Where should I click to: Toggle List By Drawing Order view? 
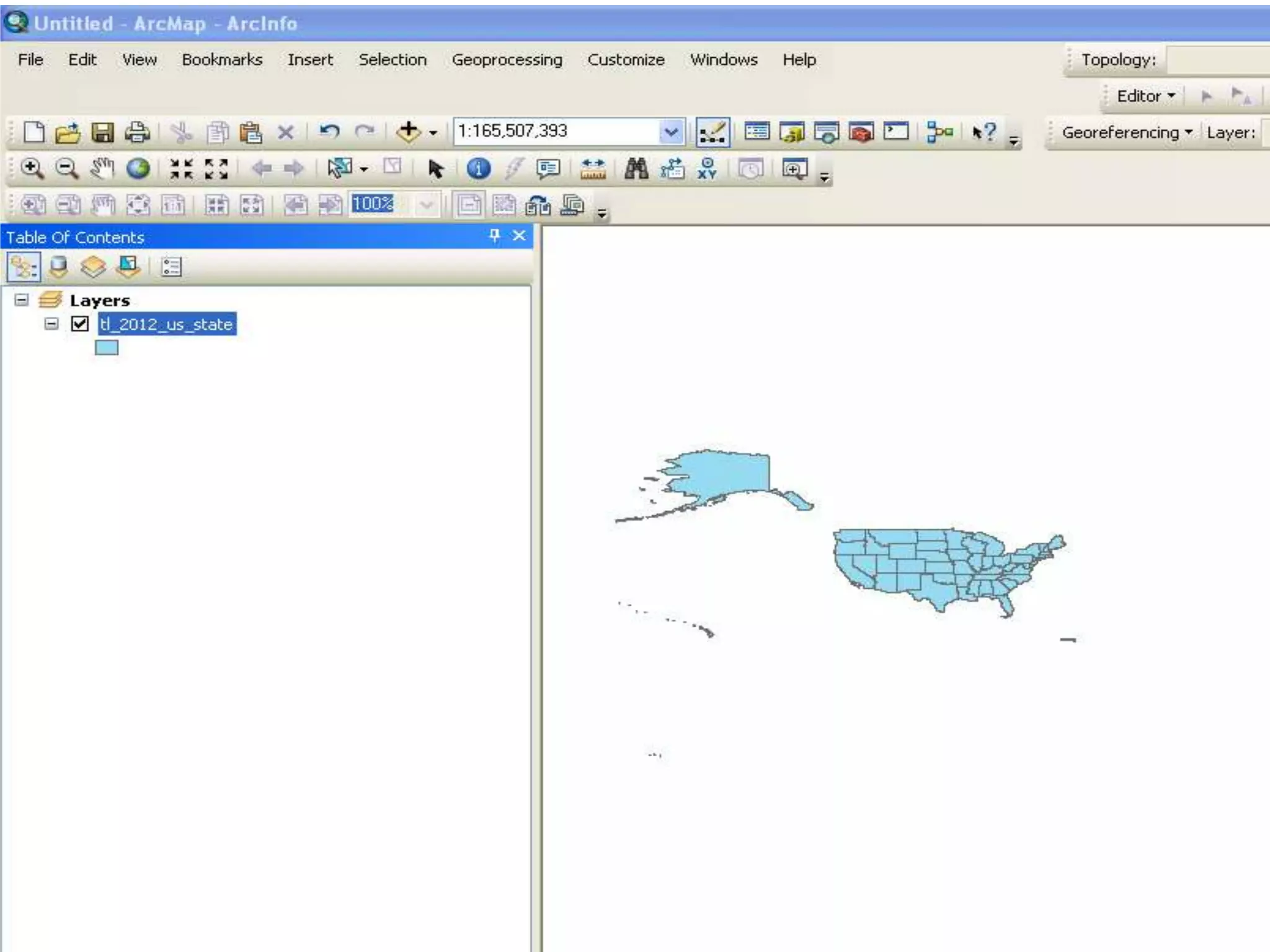pyautogui.click(x=24, y=267)
